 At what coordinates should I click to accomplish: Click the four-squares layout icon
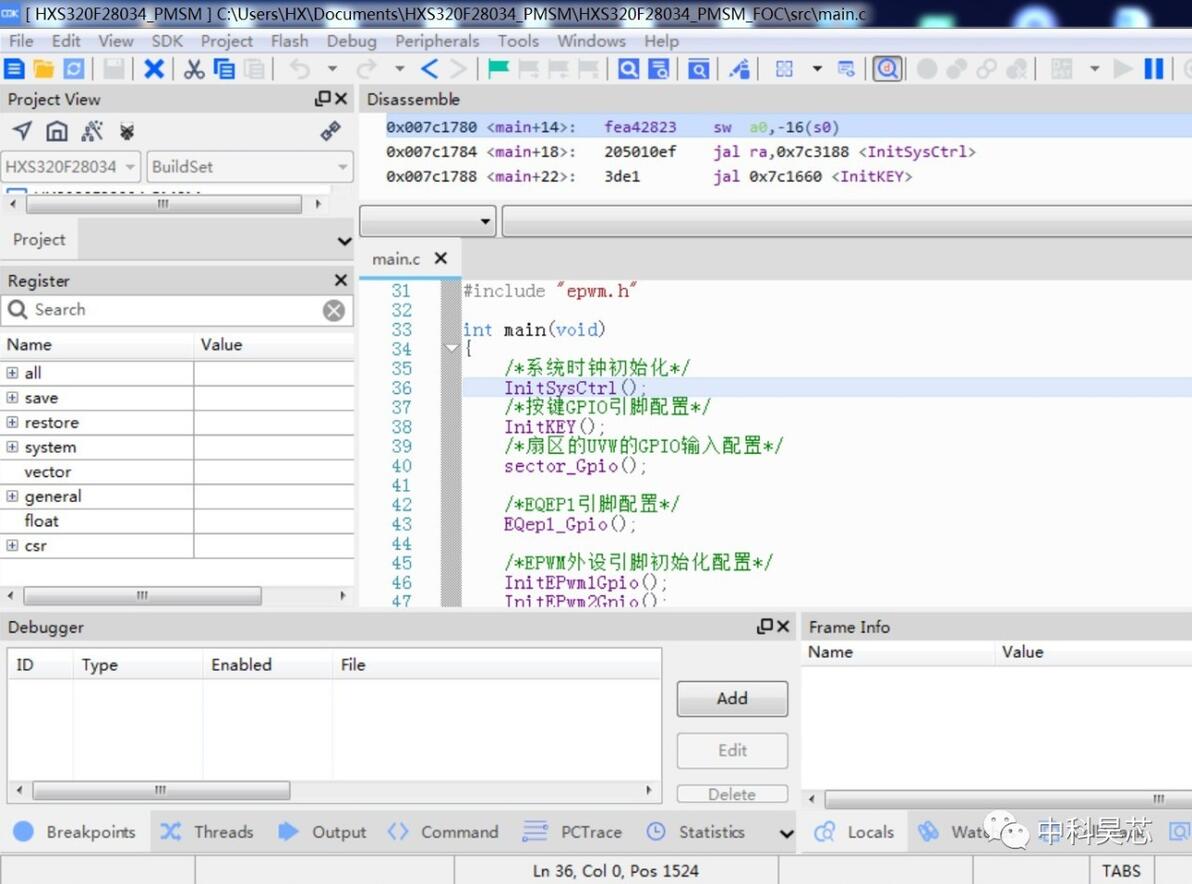(784, 69)
